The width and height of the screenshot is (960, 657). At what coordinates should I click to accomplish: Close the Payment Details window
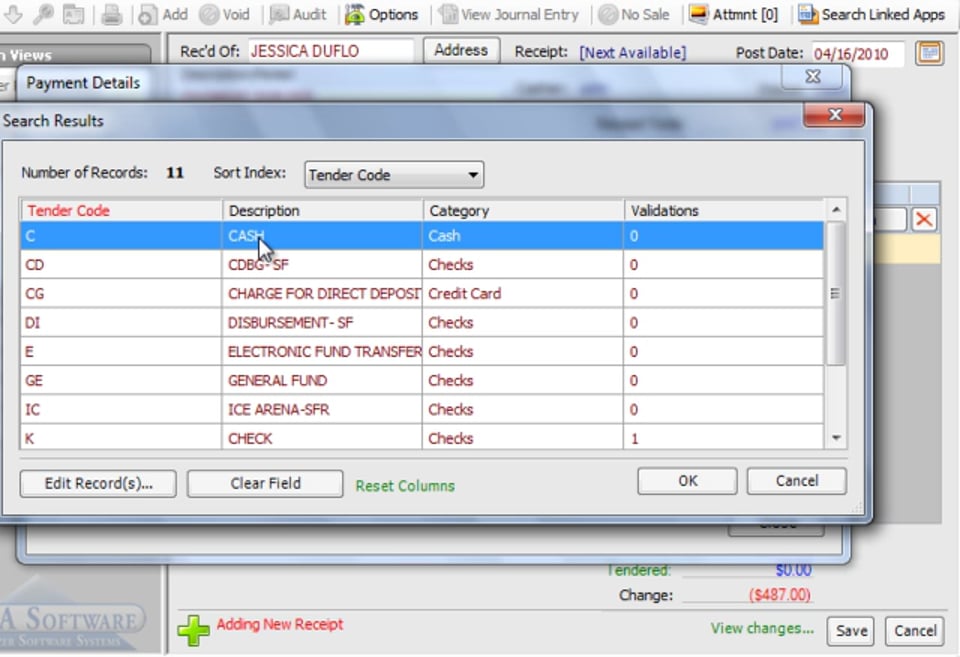click(x=812, y=77)
